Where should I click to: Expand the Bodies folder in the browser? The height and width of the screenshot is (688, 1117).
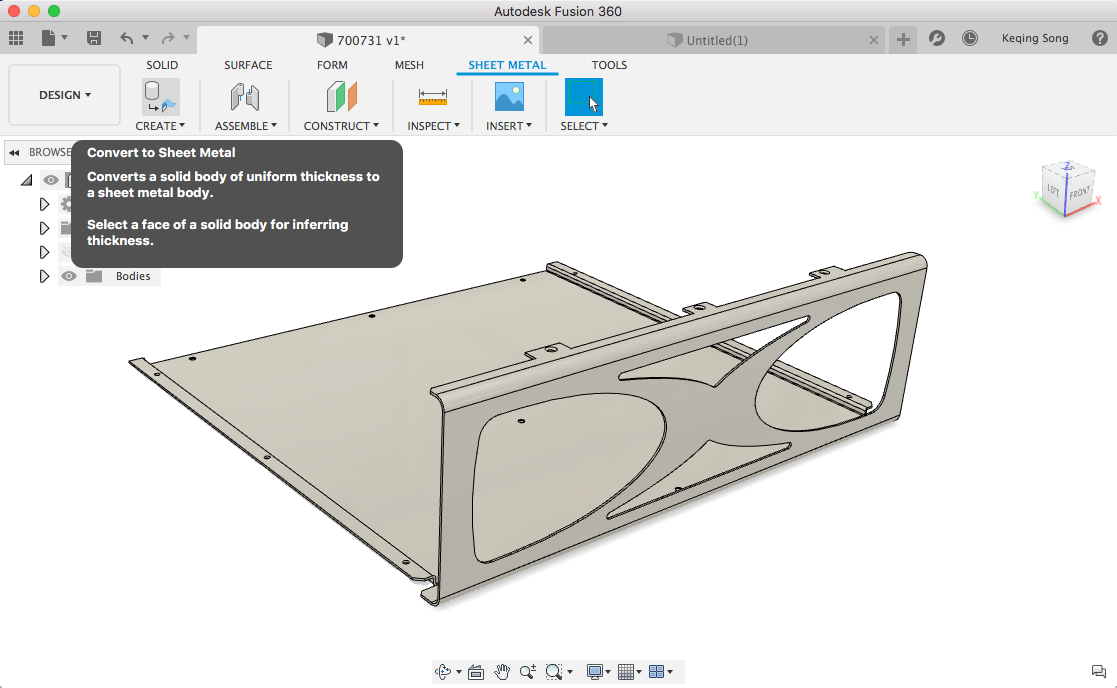44,276
